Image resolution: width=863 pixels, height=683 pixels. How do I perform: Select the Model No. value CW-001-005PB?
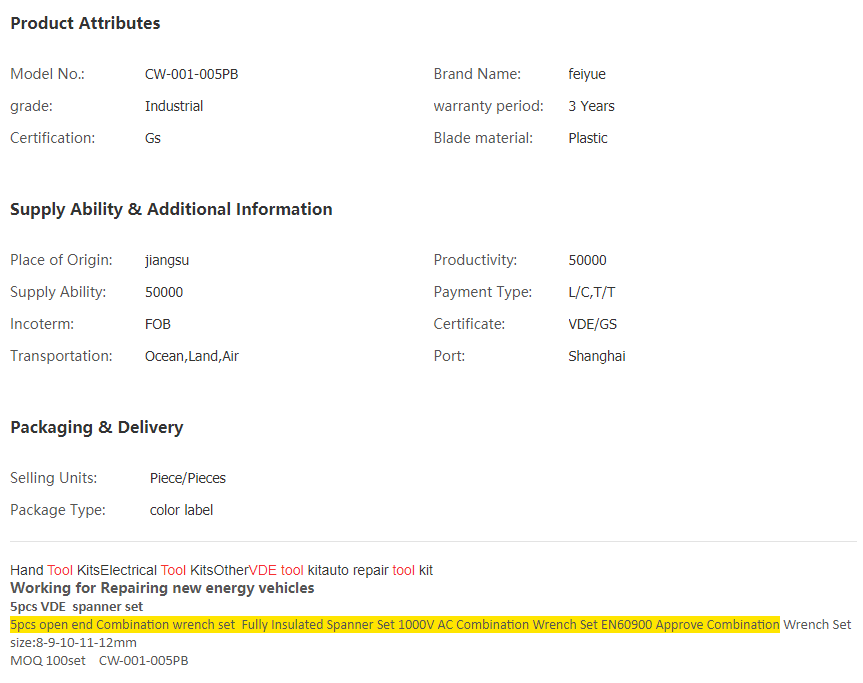click(x=191, y=74)
